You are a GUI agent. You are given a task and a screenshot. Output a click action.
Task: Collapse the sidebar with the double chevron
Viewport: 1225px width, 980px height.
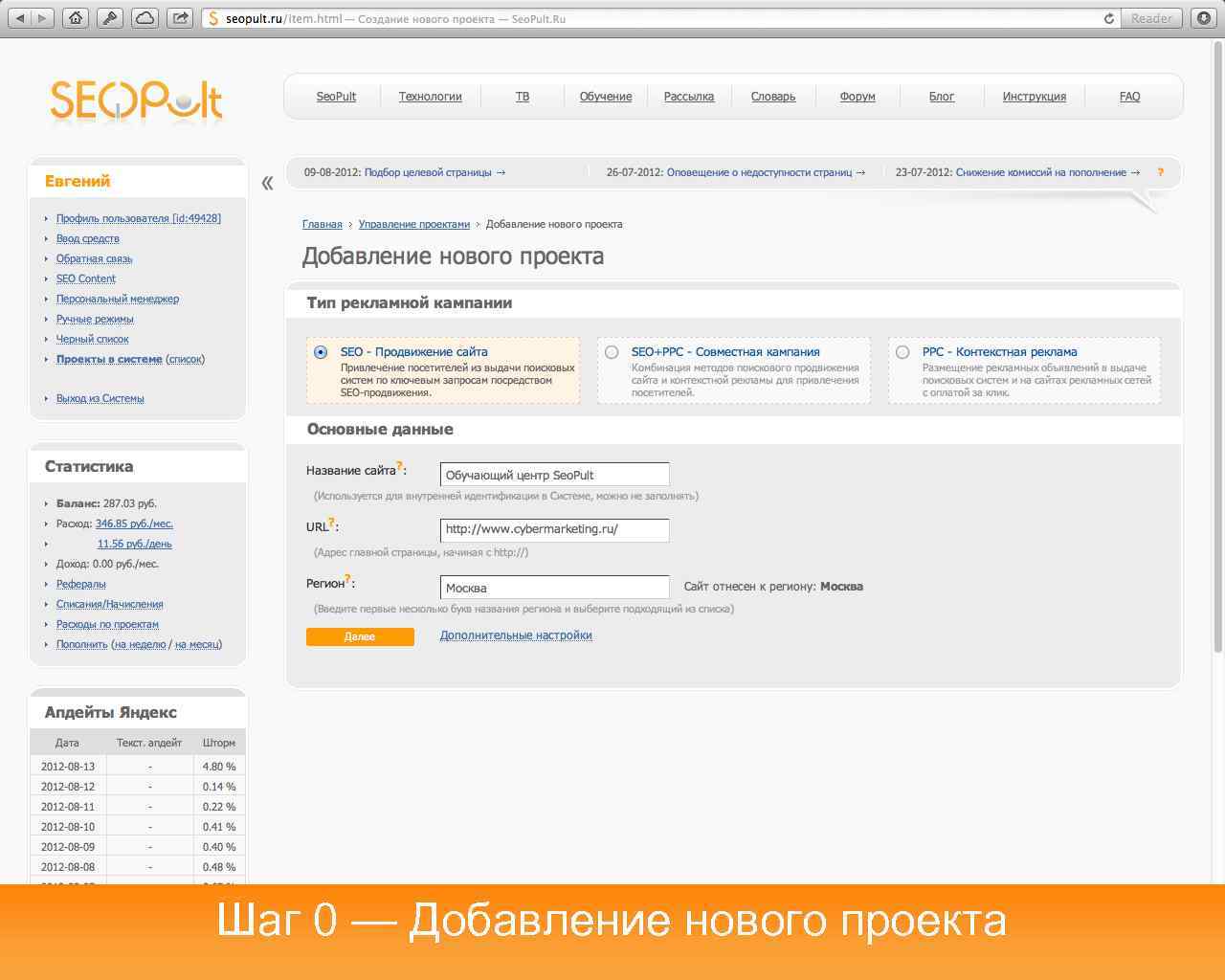270,182
